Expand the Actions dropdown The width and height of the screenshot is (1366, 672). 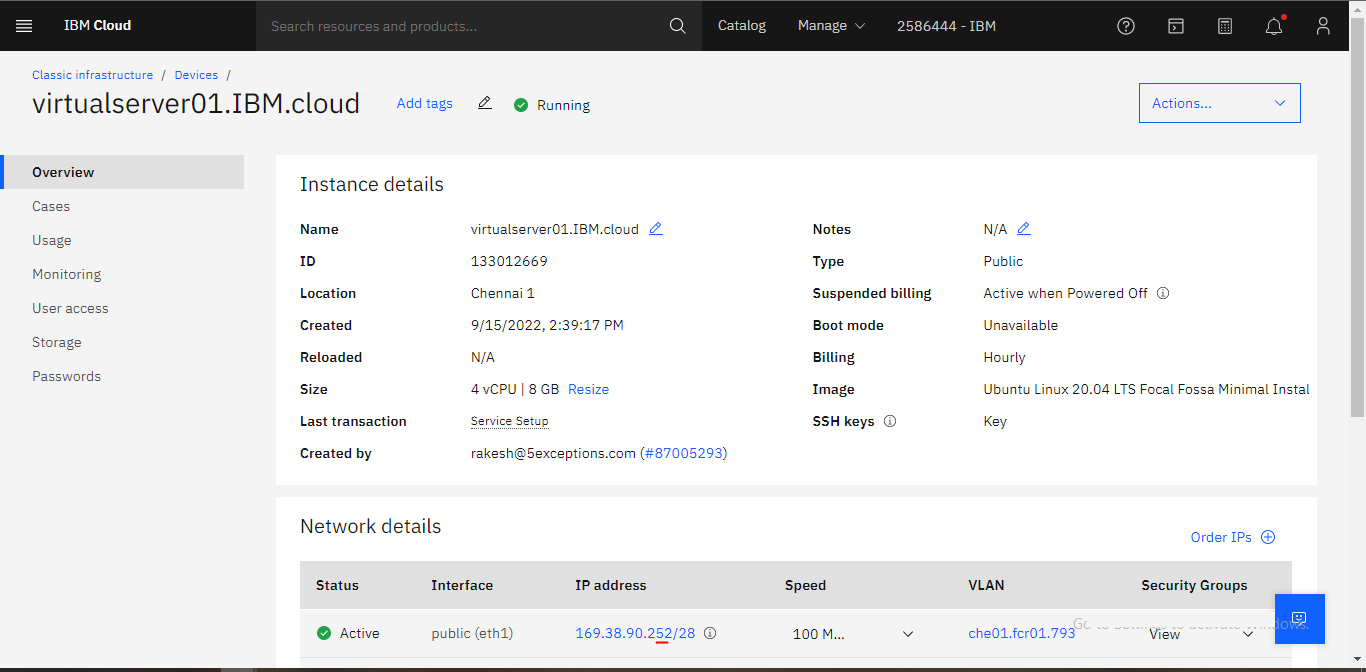point(1219,103)
